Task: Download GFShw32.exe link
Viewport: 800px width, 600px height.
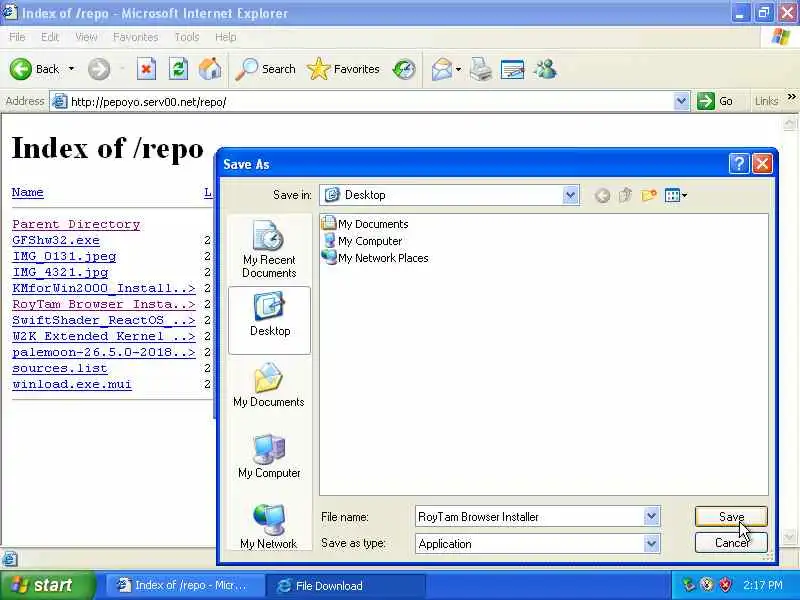Action: coord(56,240)
